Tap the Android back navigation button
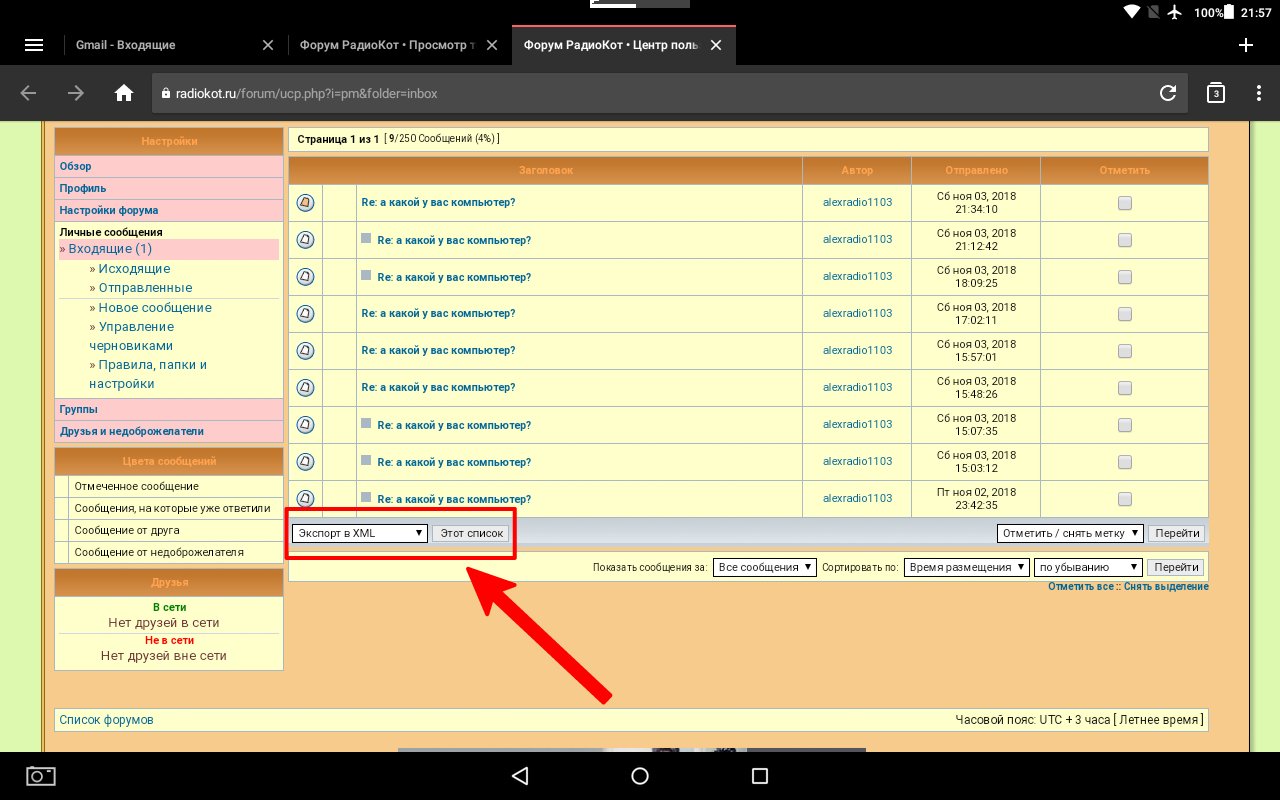This screenshot has width=1280, height=800. tap(519, 776)
